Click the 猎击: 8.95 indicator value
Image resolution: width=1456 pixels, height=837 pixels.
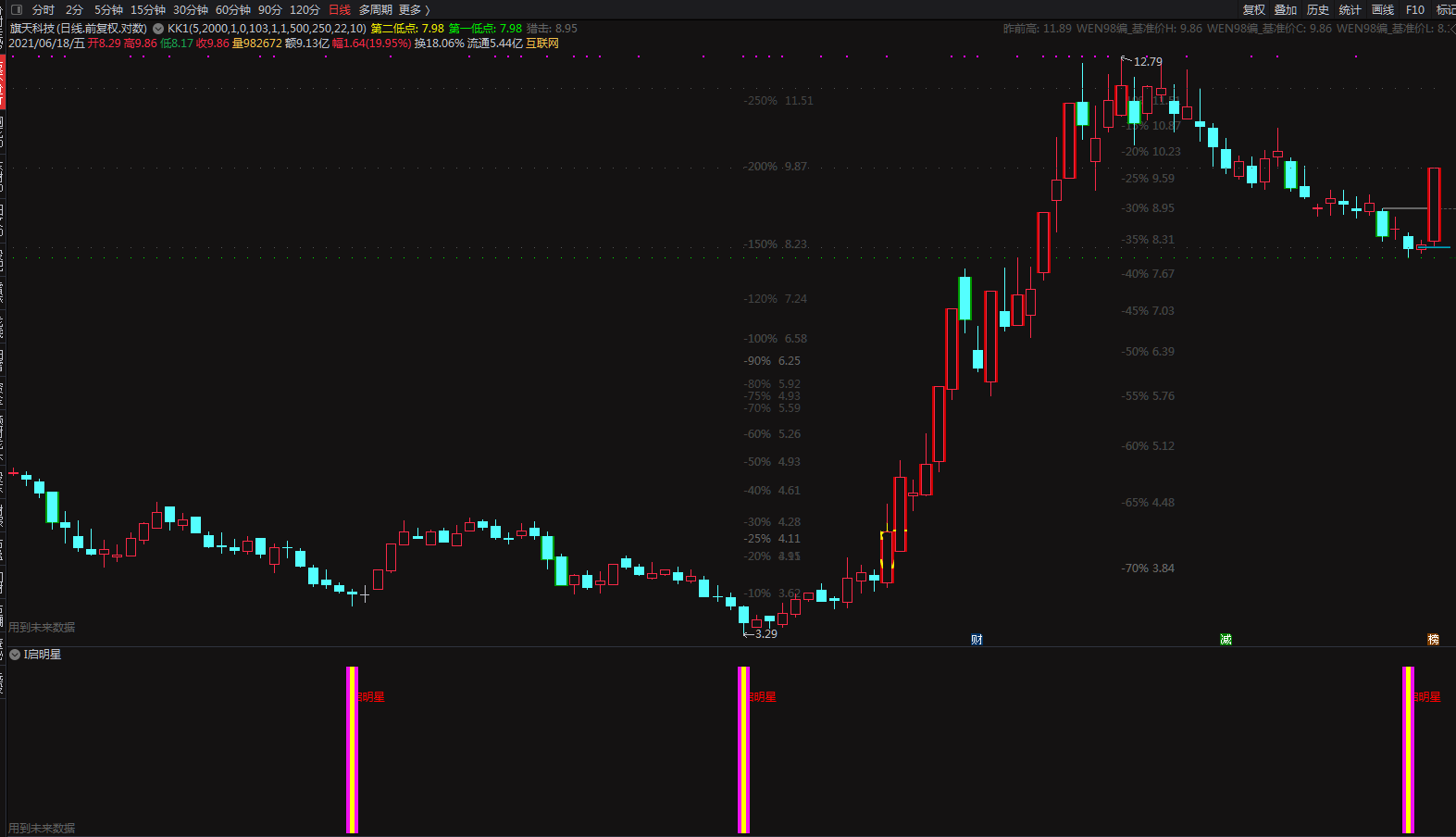tap(552, 29)
